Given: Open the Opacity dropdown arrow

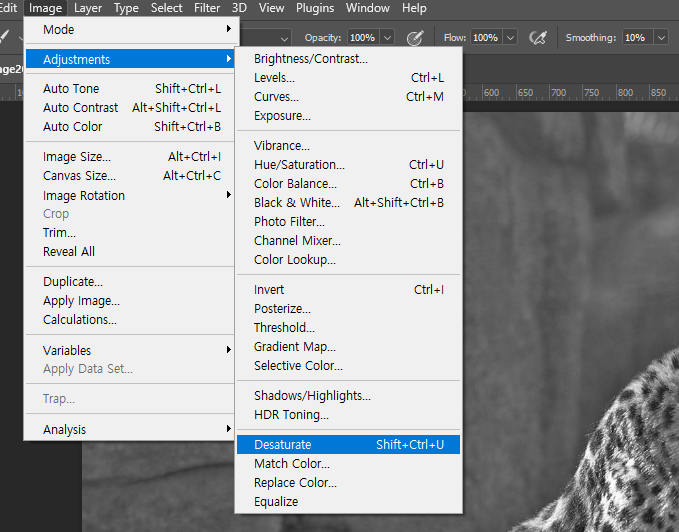Looking at the screenshot, I should 387,38.
